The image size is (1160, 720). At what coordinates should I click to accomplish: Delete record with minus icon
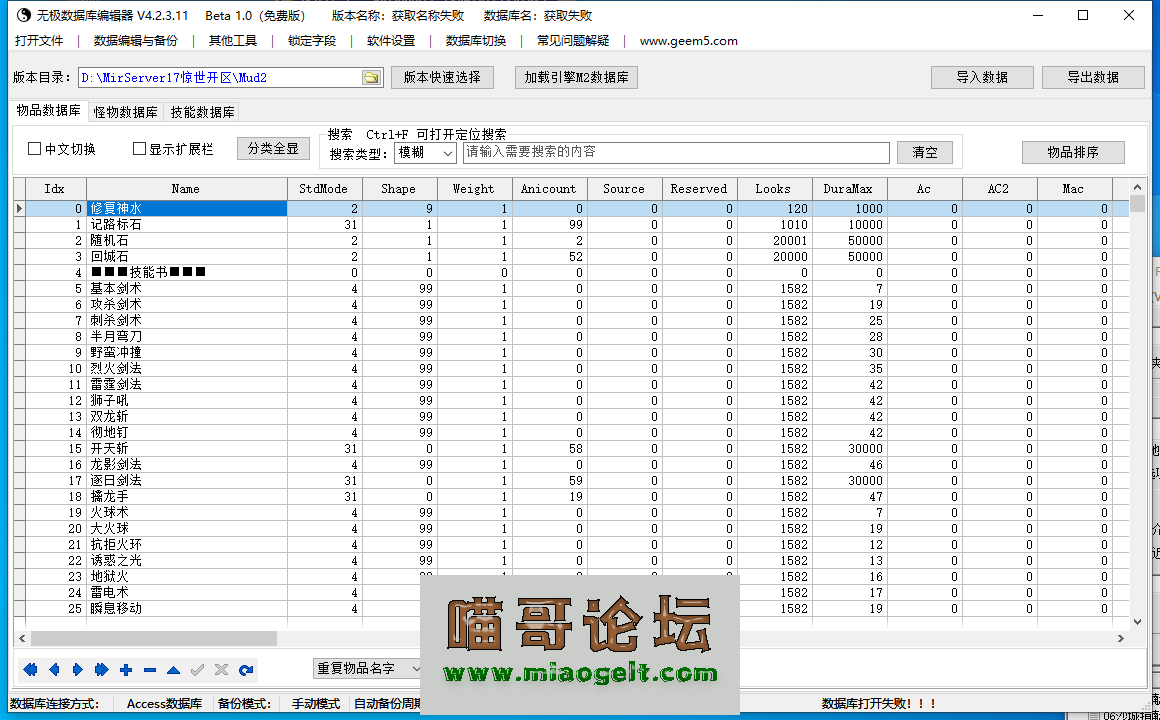150,670
